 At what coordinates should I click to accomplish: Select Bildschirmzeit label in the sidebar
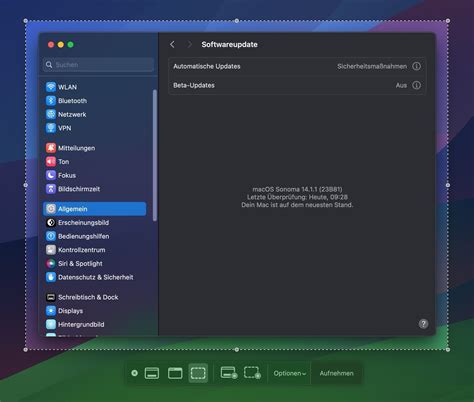point(79,189)
